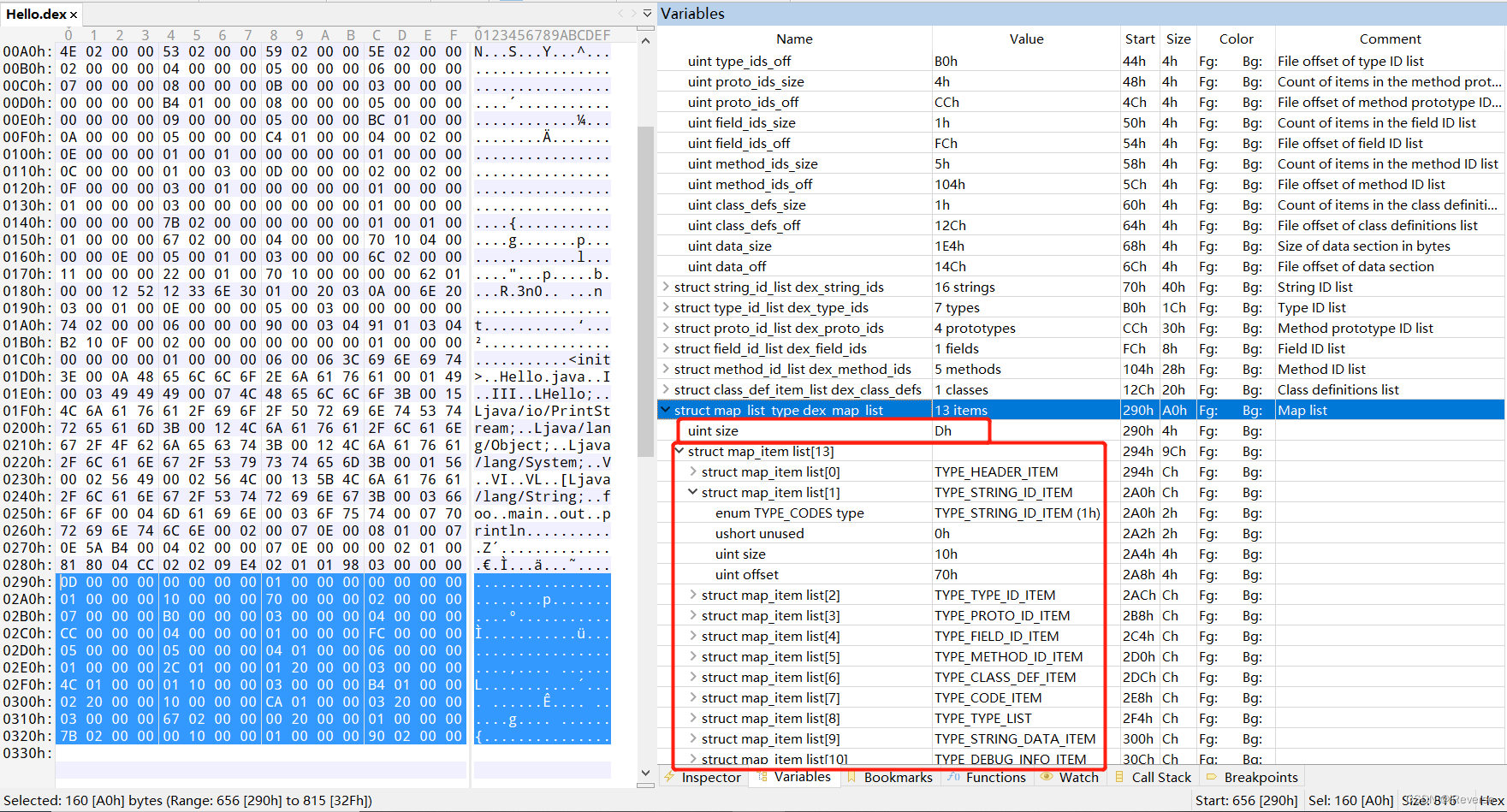The width and height of the screenshot is (1507, 812).
Task: Open the Bookmarks tab
Action: (889, 777)
